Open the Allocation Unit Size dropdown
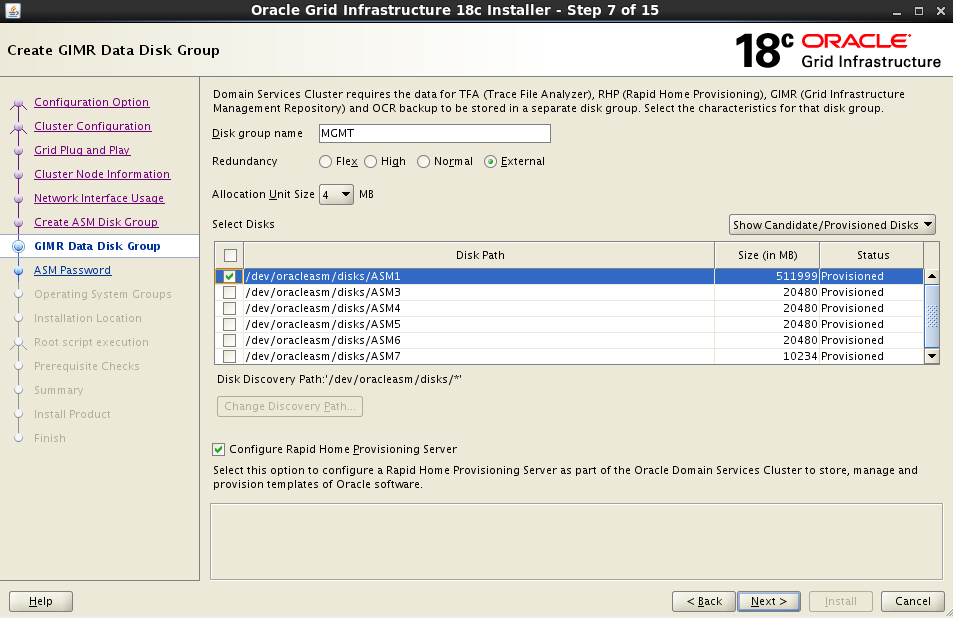The image size is (953, 618). (x=336, y=194)
